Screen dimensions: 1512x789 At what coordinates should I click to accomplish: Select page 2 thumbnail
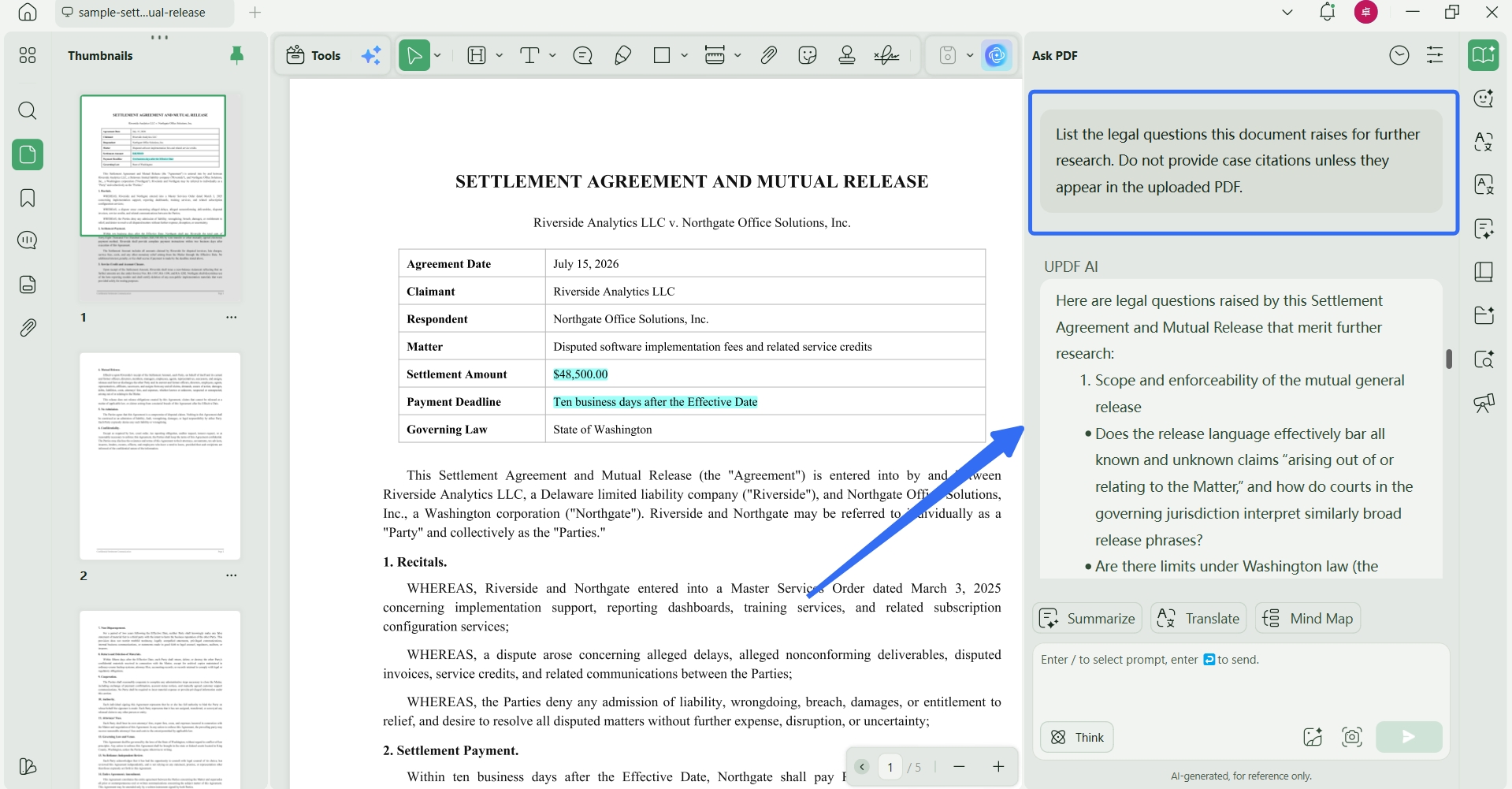pyautogui.click(x=160, y=456)
